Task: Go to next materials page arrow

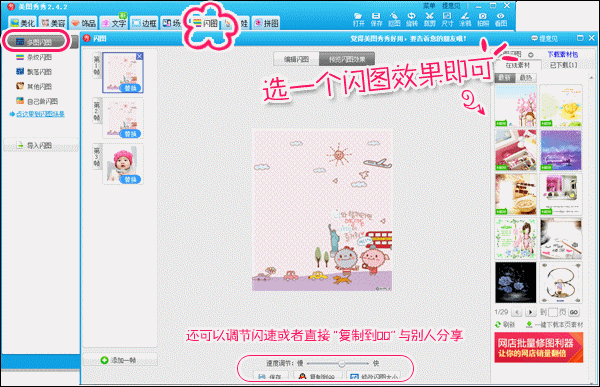Action: [x=530, y=312]
